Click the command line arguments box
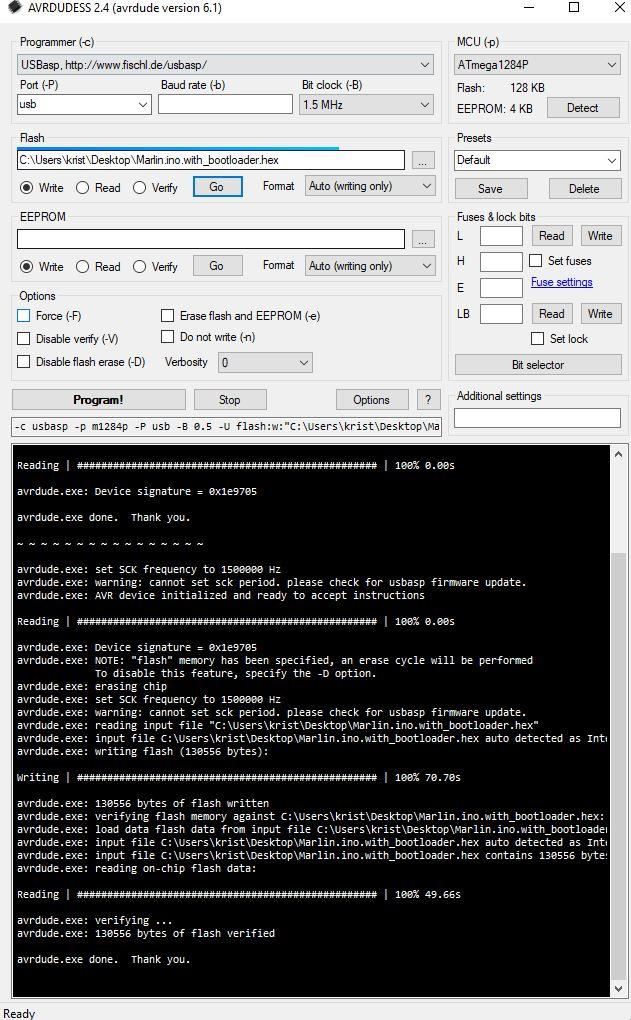 (x=226, y=427)
